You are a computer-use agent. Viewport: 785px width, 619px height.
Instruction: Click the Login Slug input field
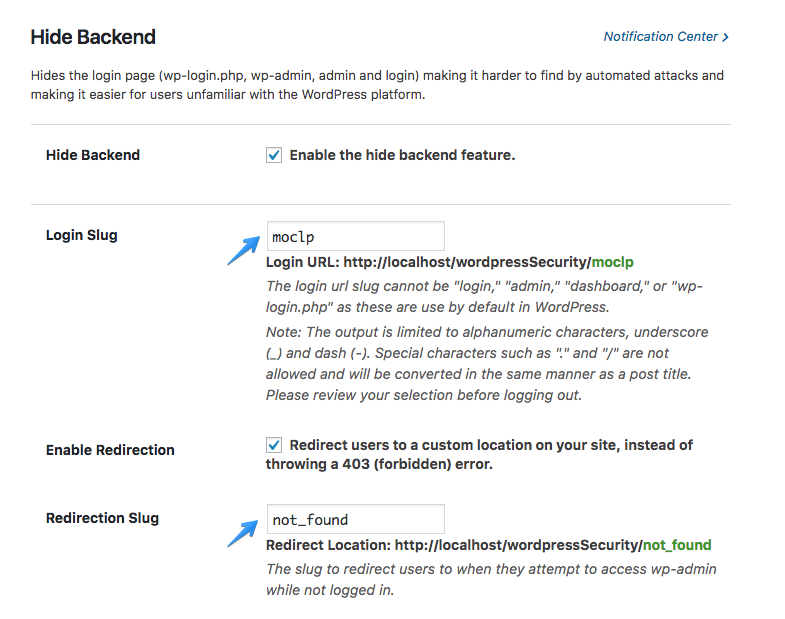pos(355,236)
